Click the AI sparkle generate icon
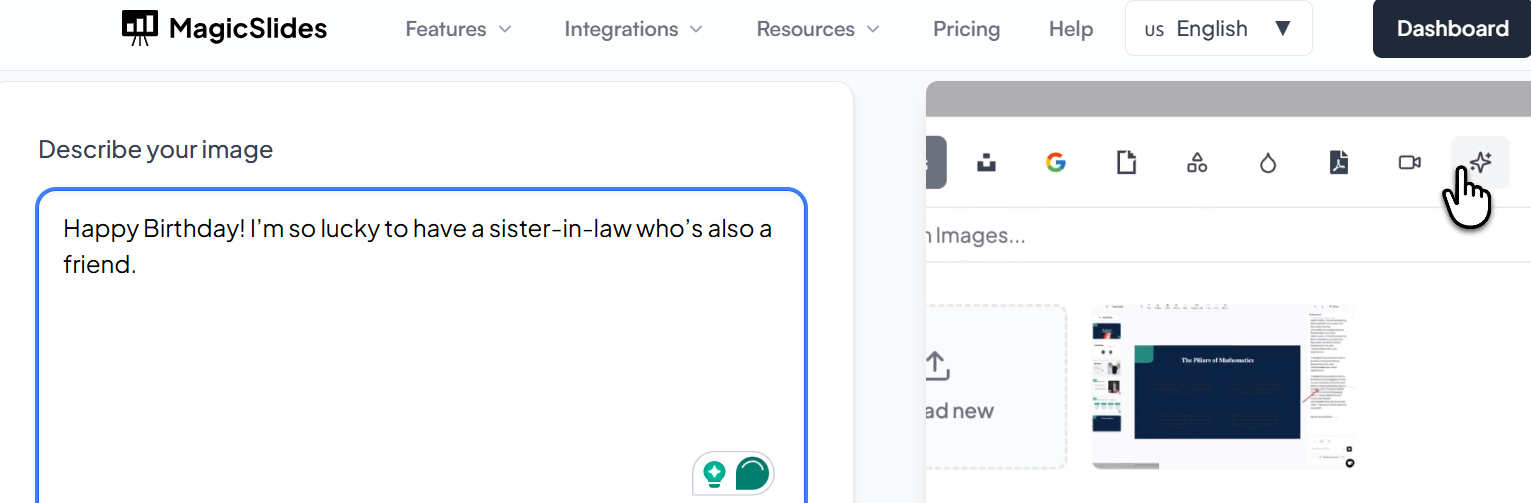The image size is (1531, 503). (1480, 163)
